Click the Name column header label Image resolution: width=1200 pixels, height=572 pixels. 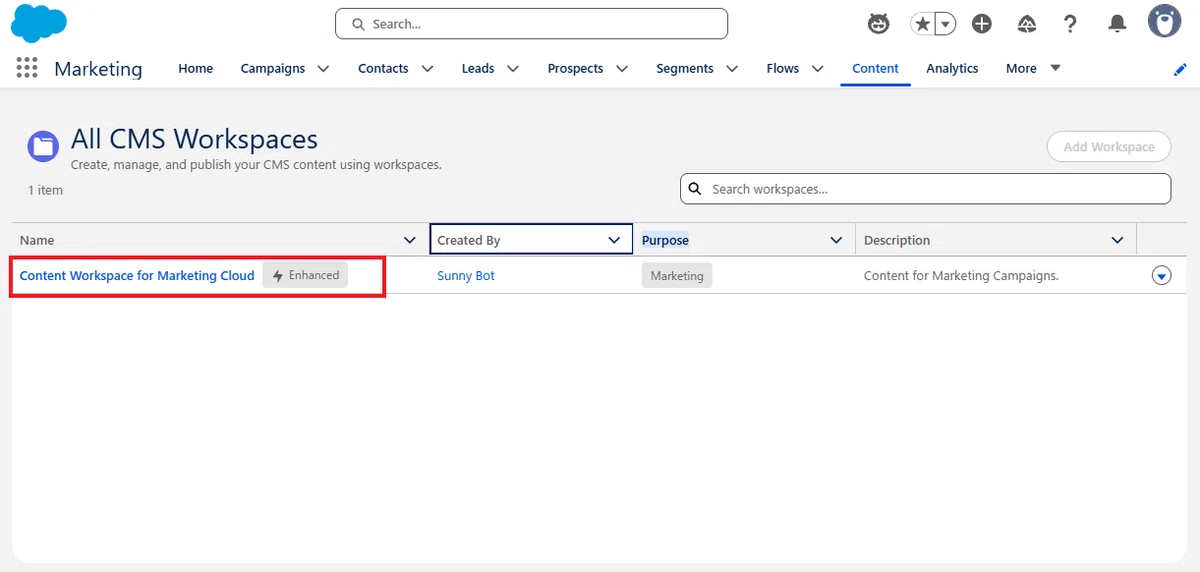[x=37, y=240]
